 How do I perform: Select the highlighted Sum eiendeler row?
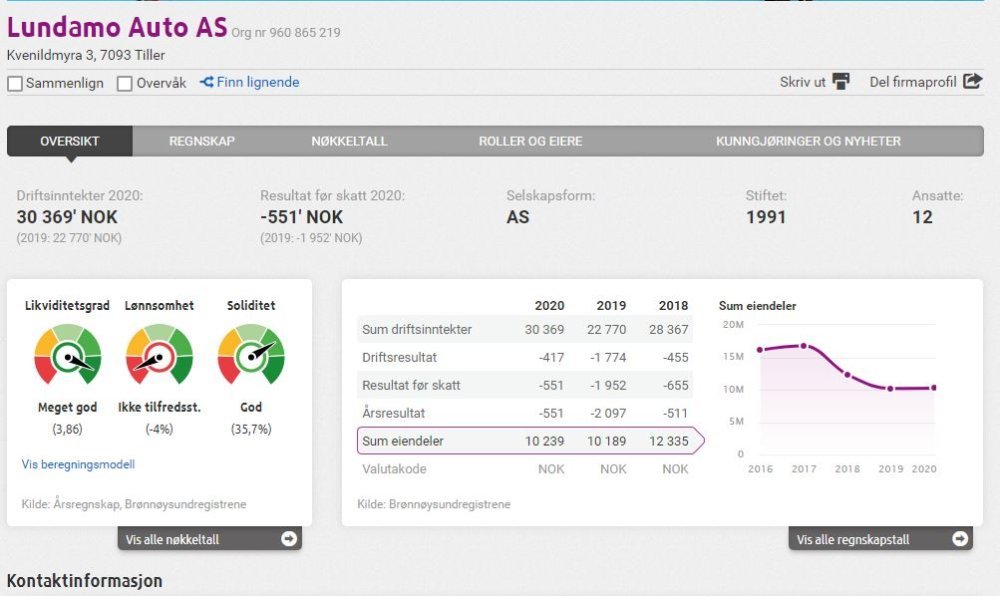click(x=530, y=440)
